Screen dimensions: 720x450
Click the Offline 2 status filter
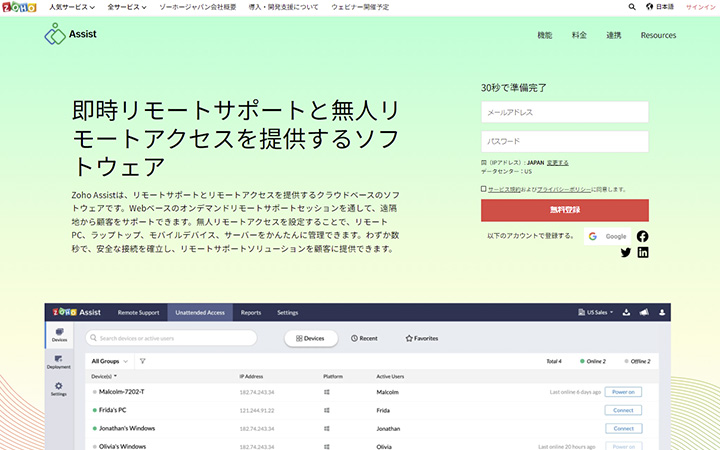pyautogui.click(x=637, y=361)
